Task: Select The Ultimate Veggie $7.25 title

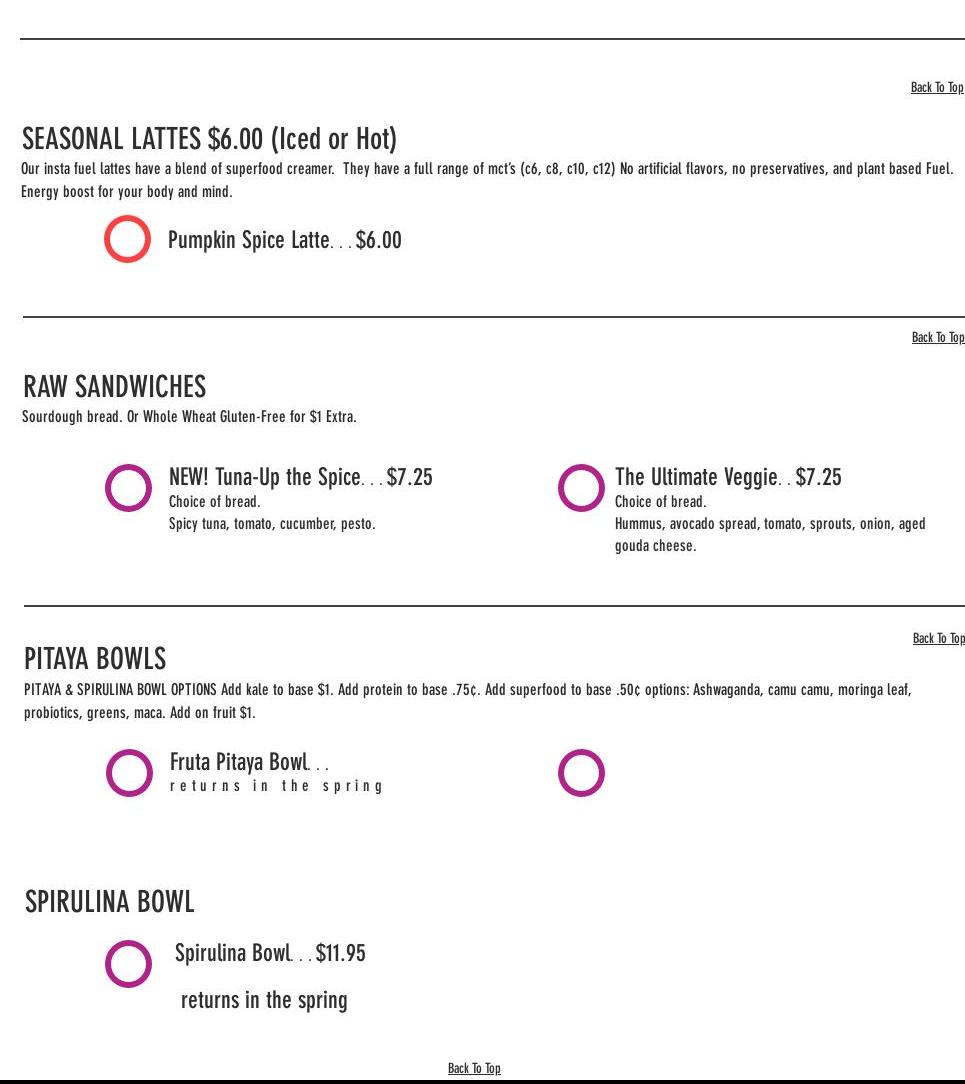Action: click(727, 477)
